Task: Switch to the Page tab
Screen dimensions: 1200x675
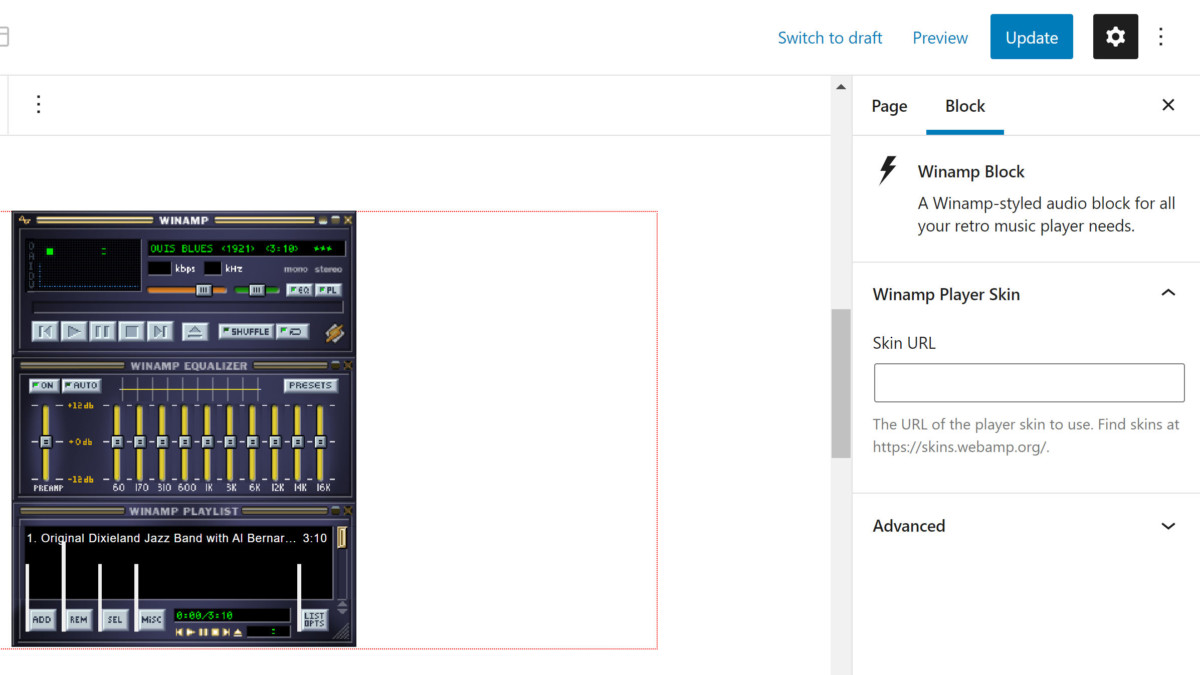Action: click(x=889, y=106)
